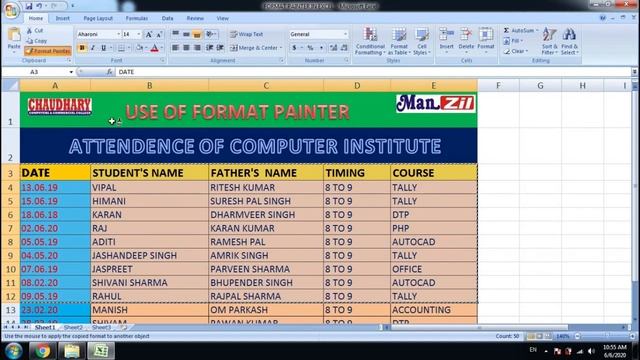
Task: Click the Save icon in Quick Access Toolbar
Action: [29, 6]
